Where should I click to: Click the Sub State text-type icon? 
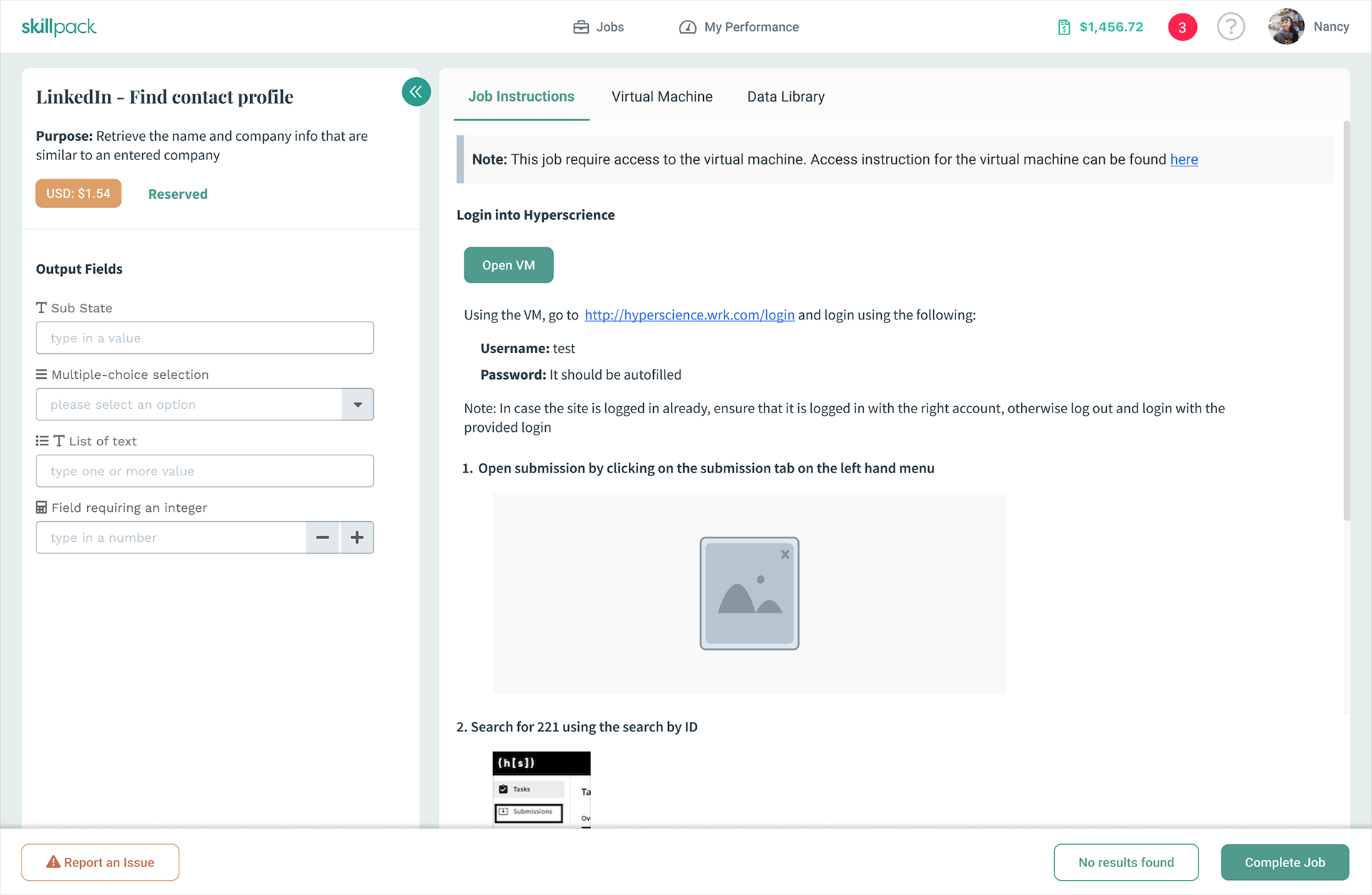(41, 308)
